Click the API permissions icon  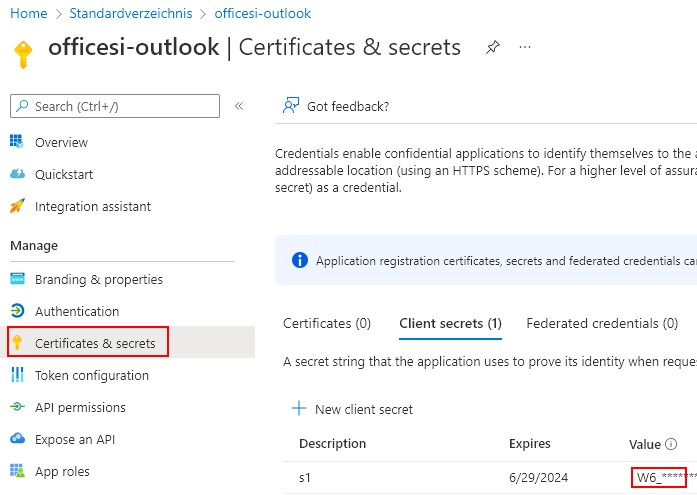[x=17, y=407]
